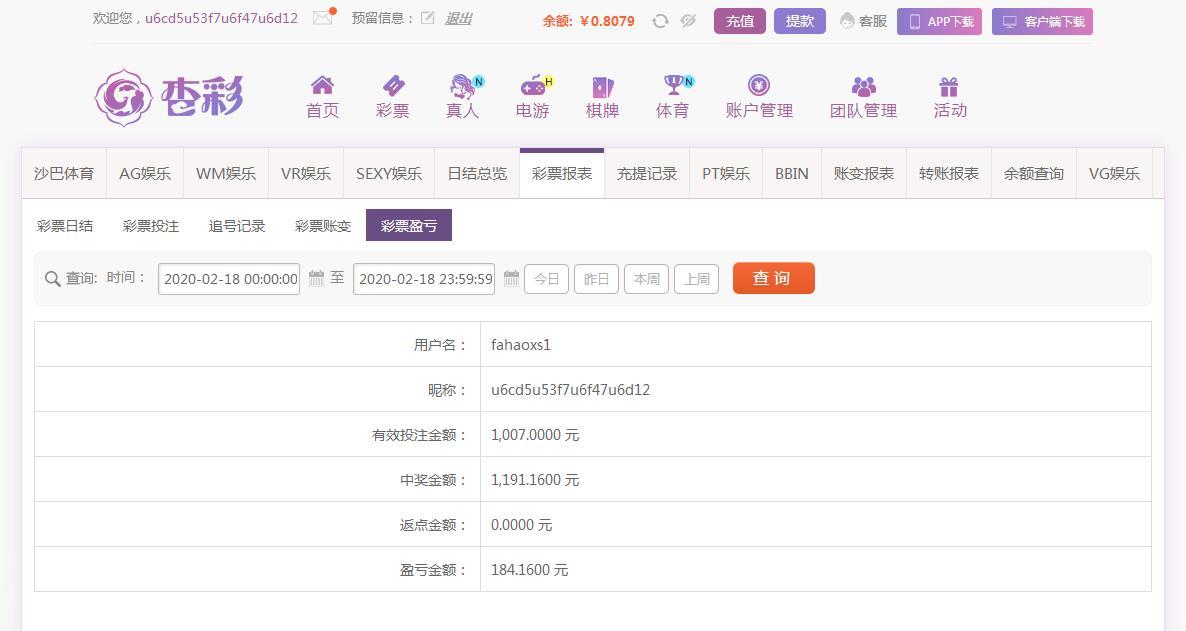1186x631 pixels.
Task: Click the balance amount ¥0.8079
Action: click(607, 21)
